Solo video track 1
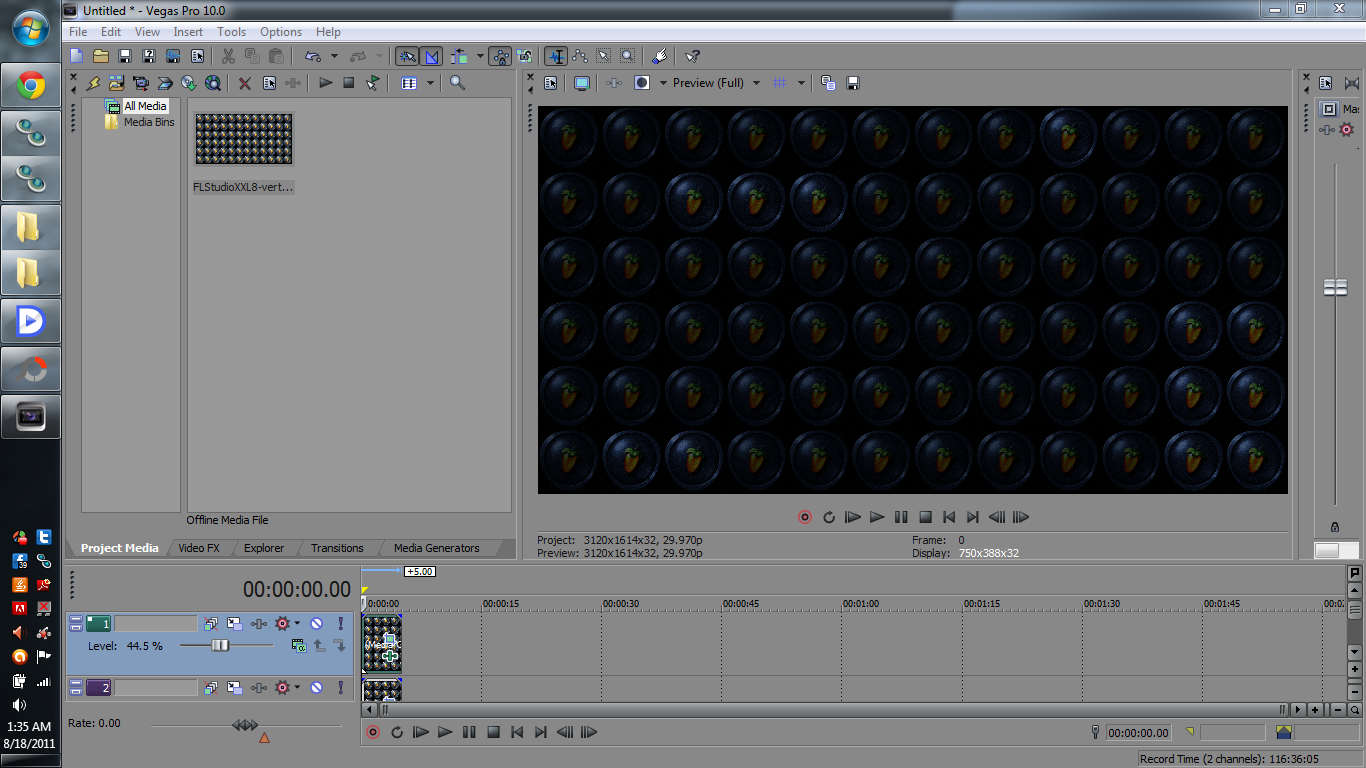 340,623
